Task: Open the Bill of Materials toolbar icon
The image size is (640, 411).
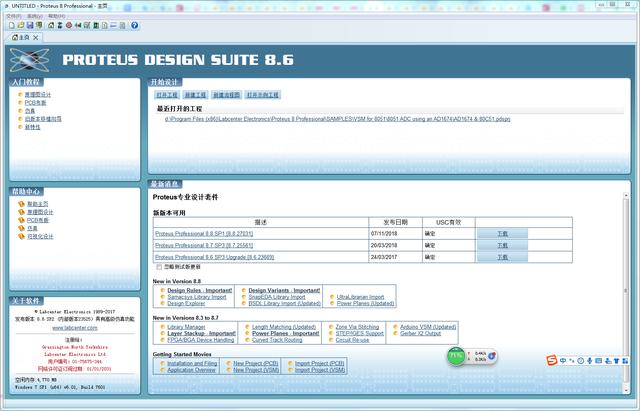Action: point(105,25)
